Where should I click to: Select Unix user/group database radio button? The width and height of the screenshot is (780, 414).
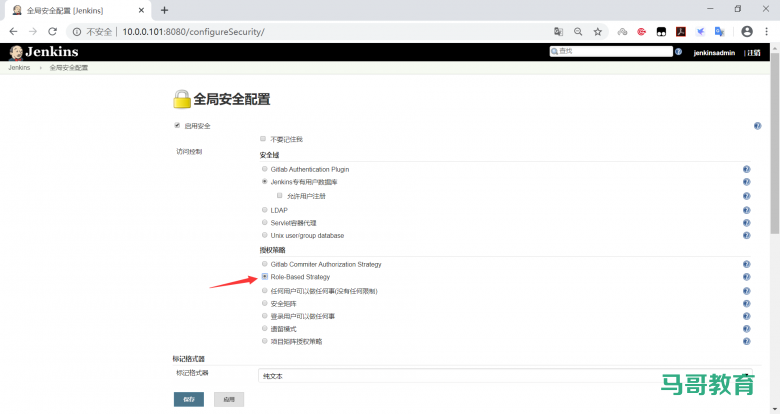click(265, 235)
